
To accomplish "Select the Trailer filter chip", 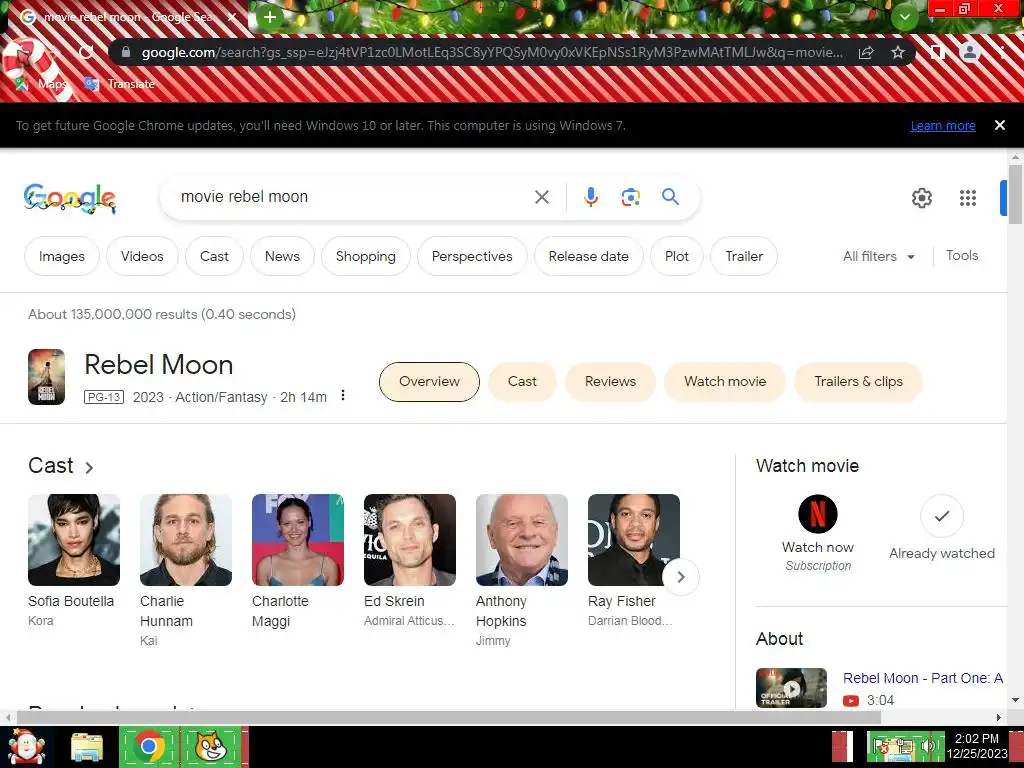I will tap(744, 256).
